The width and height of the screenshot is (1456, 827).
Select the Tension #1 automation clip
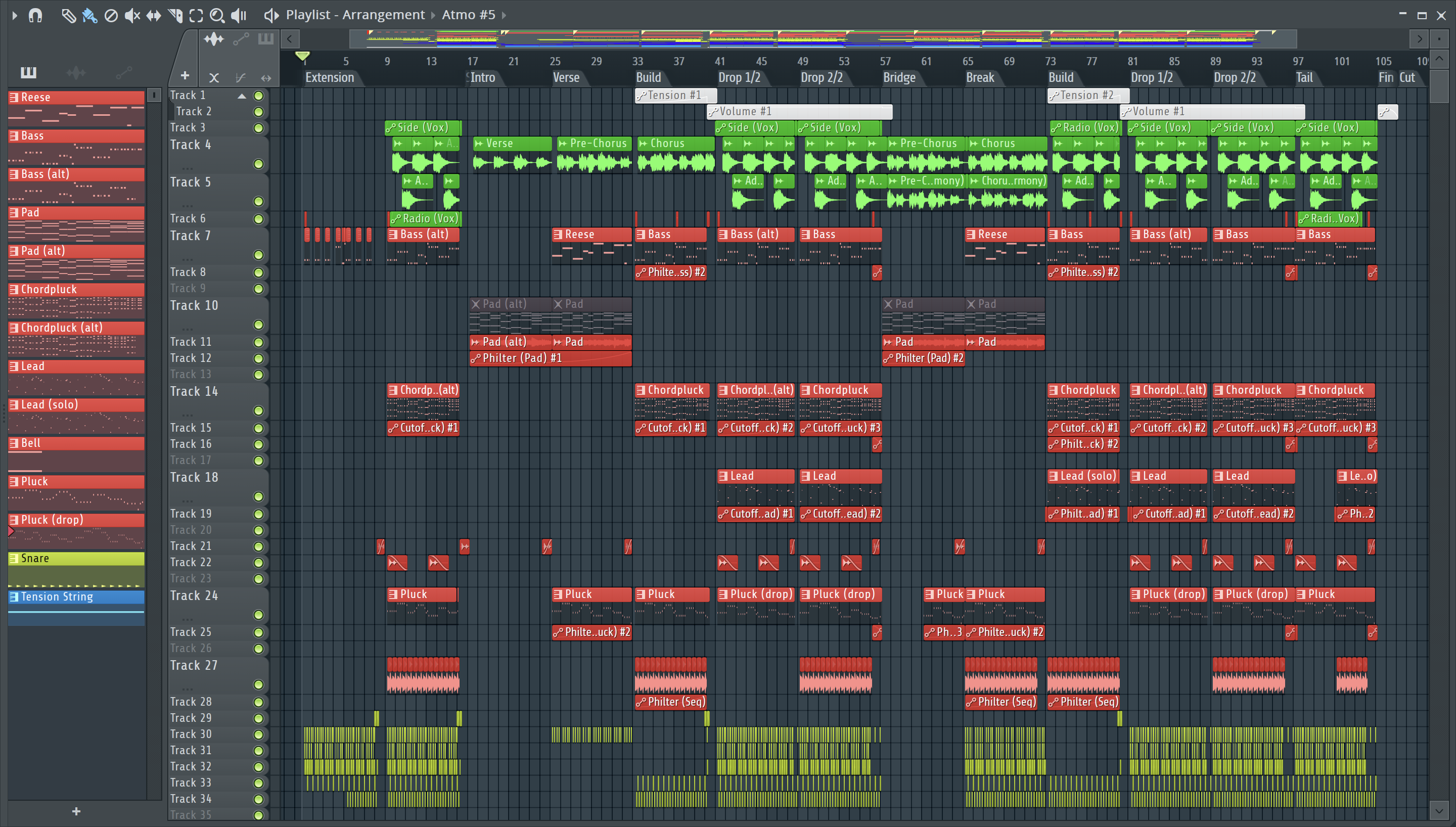pos(676,96)
